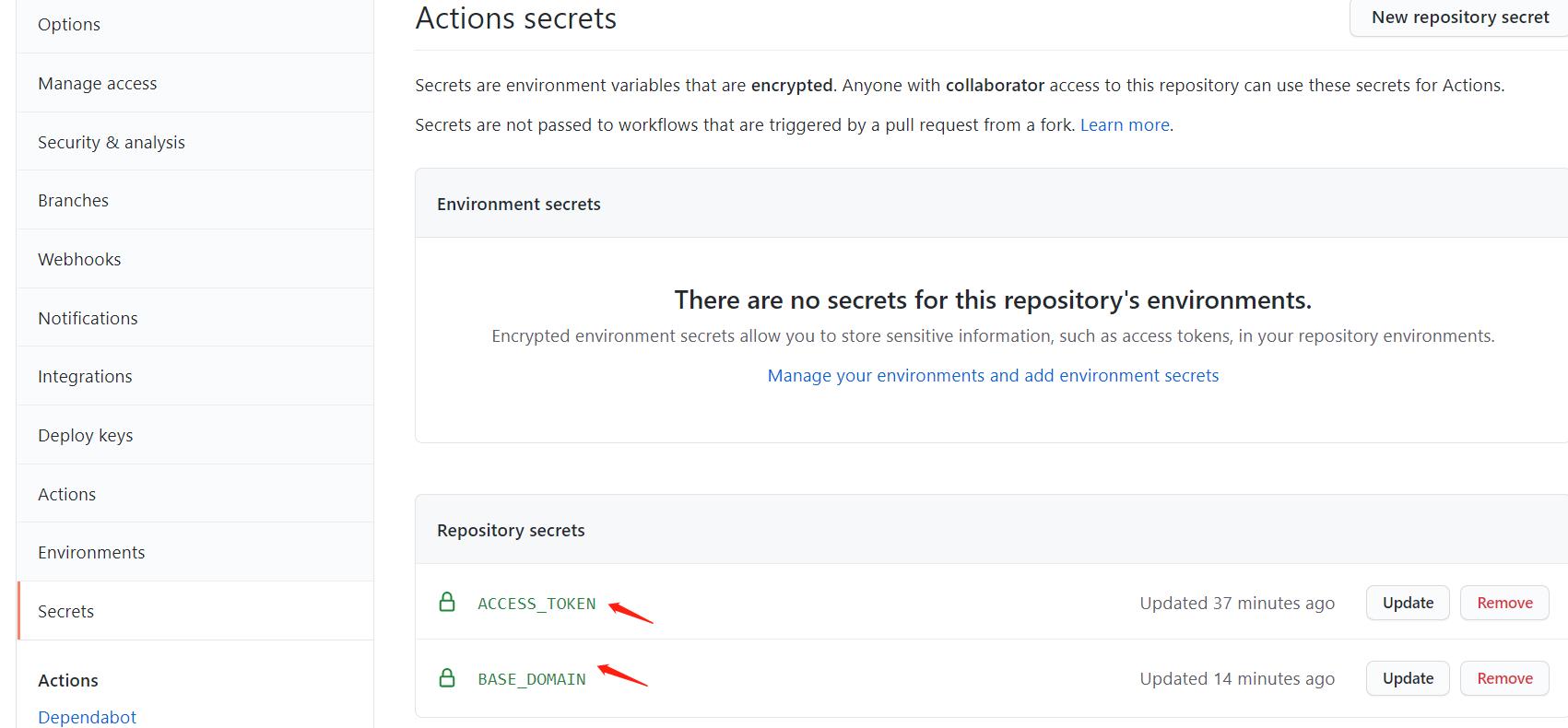Screen dimensions: 1568x728
Task: Follow the Learn more link
Action: 1125,125
